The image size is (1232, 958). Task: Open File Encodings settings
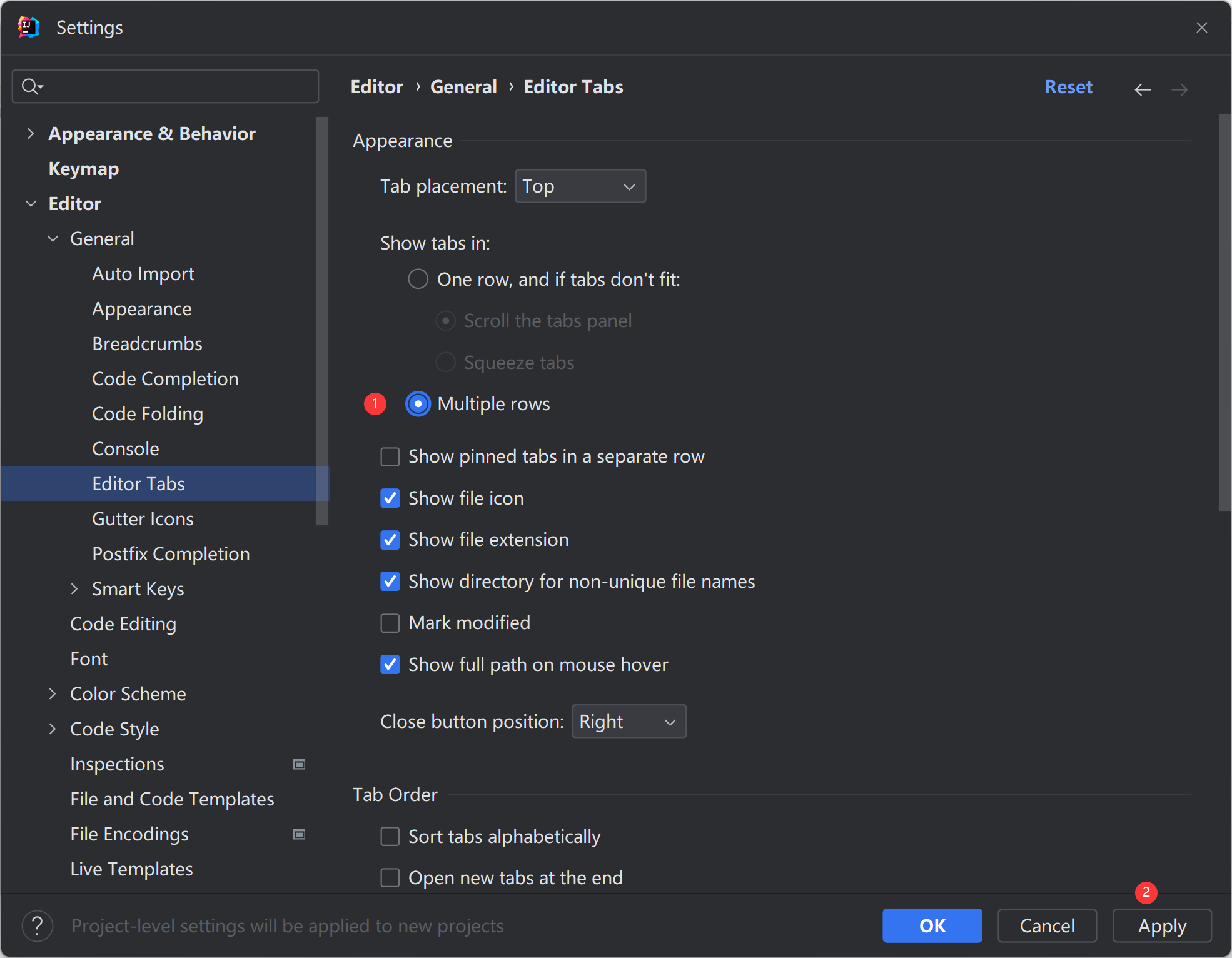(129, 834)
